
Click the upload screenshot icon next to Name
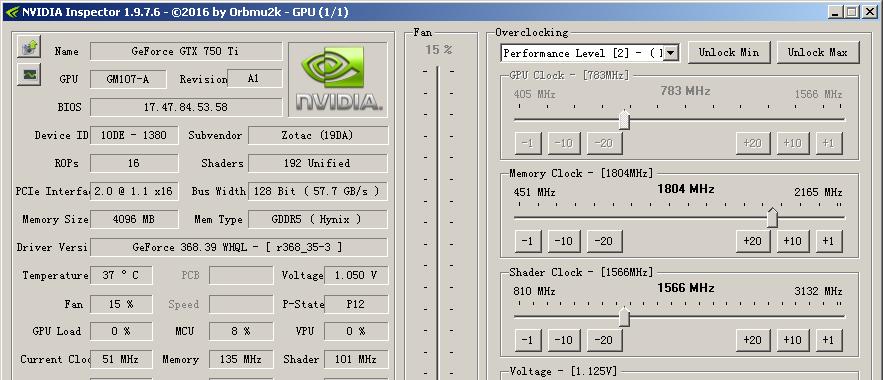[x=29, y=47]
